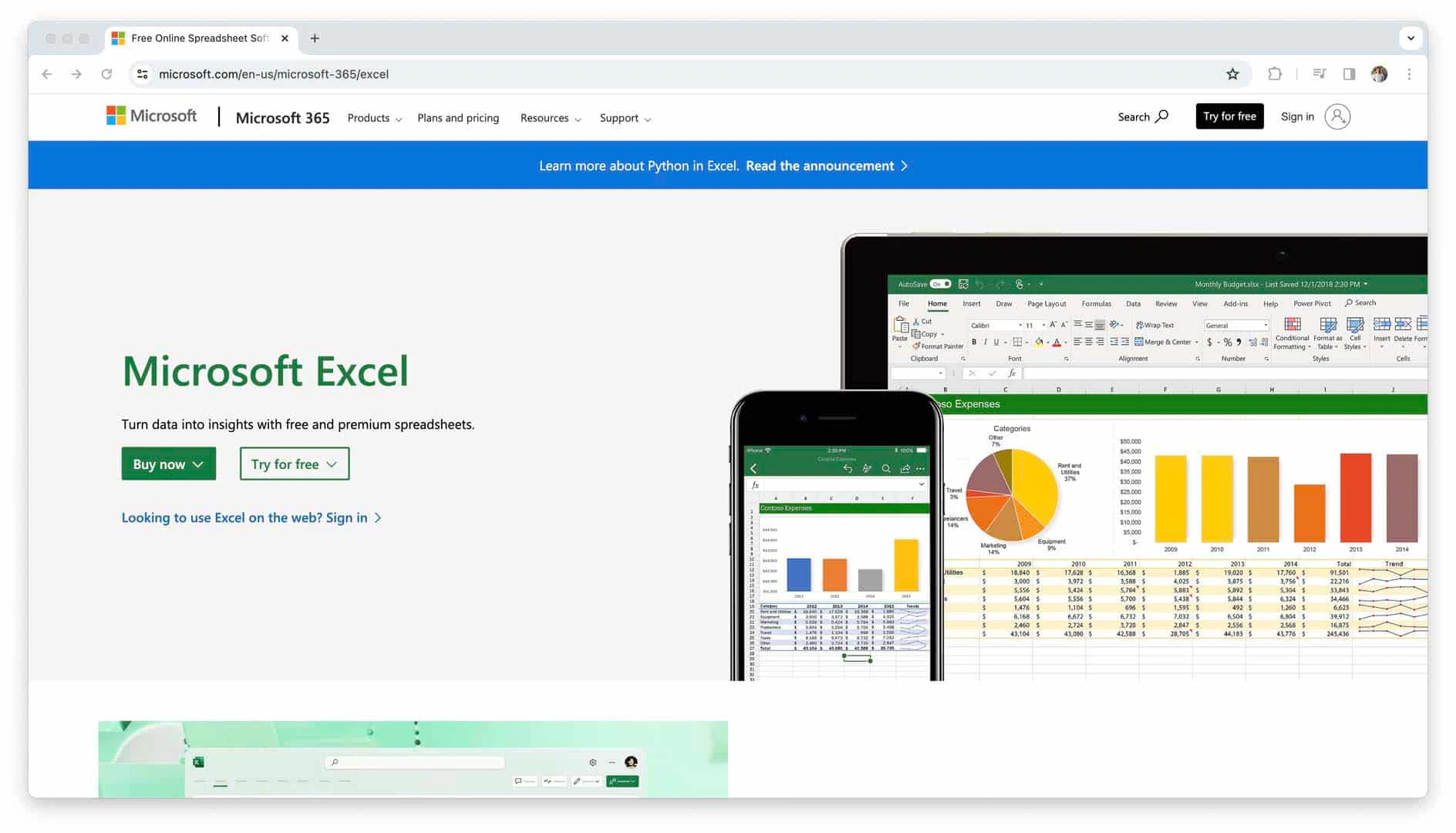Select the Free Online Spreadsheet browser tab
Screen dimensions: 1456x833
200,38
